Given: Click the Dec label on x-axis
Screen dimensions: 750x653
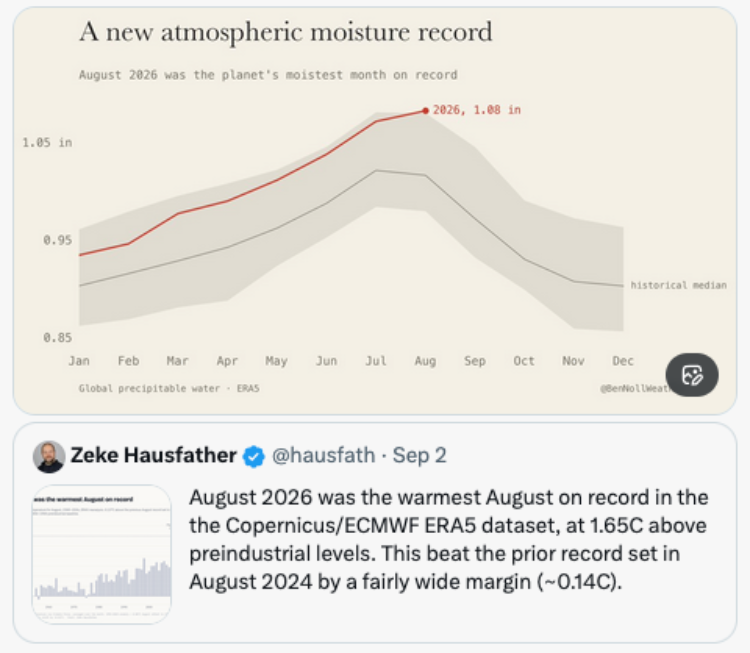Looking at the screenshot, I should pyautogui.click(x=623, y=361).
